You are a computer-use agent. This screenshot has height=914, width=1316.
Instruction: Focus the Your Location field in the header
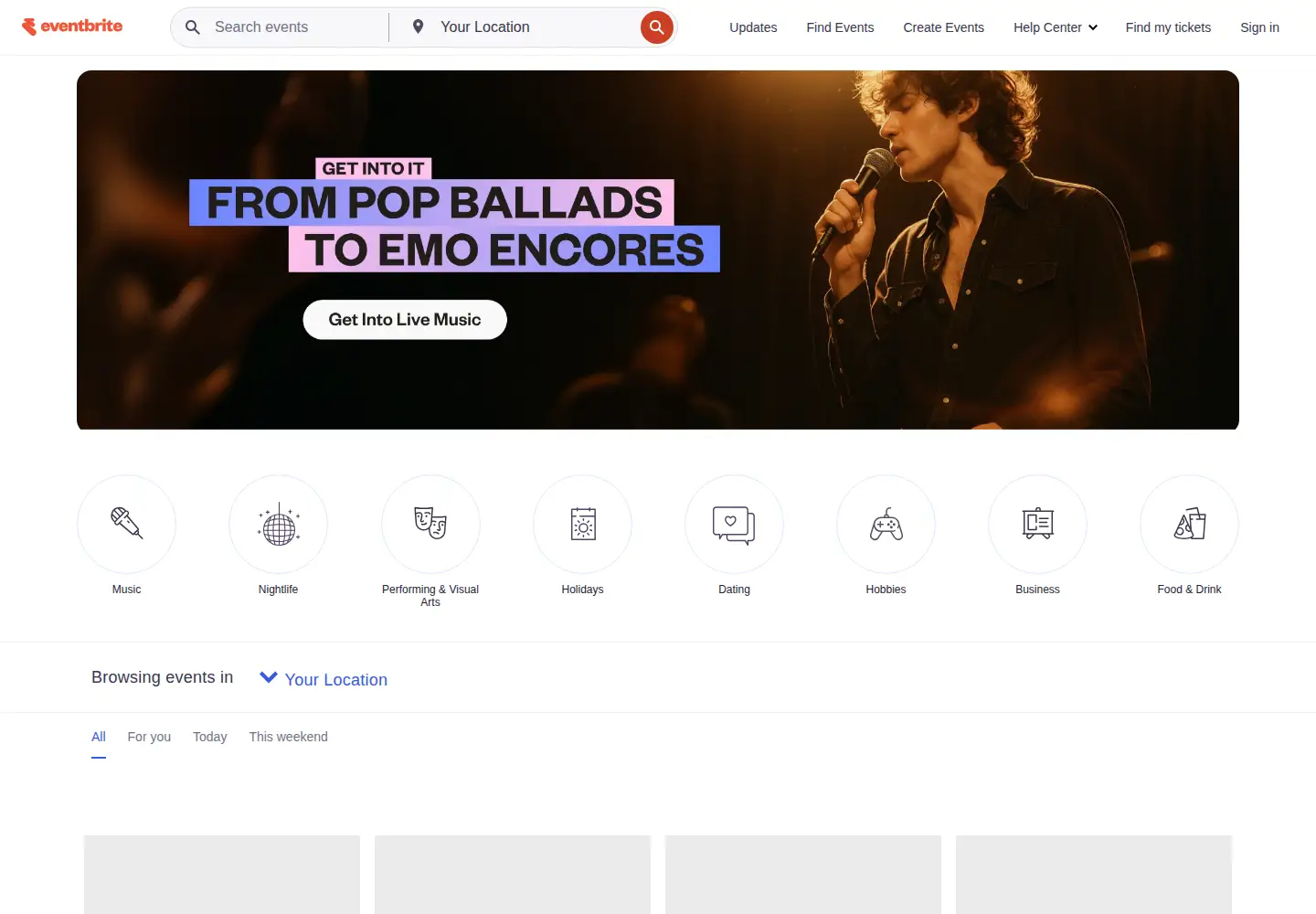tap(535, 27)
